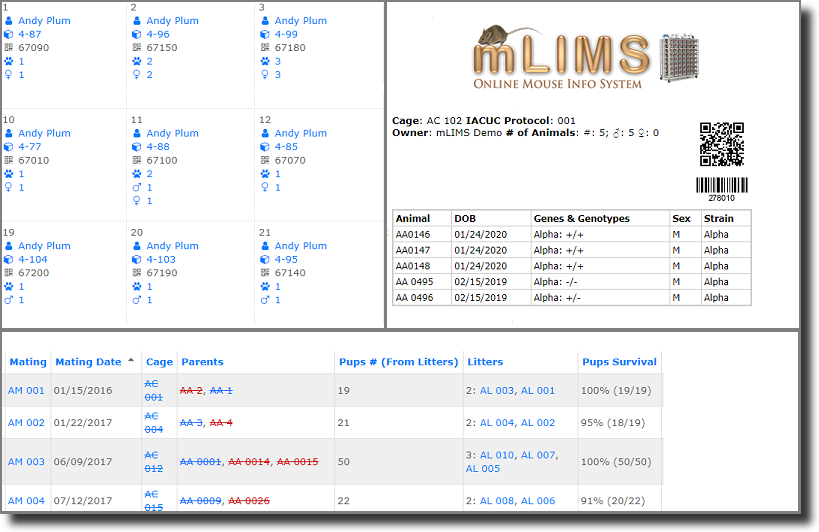Open mating record AM 003
Screen dimensions: 819x532
pyautogui.click(x=26, y=462)
